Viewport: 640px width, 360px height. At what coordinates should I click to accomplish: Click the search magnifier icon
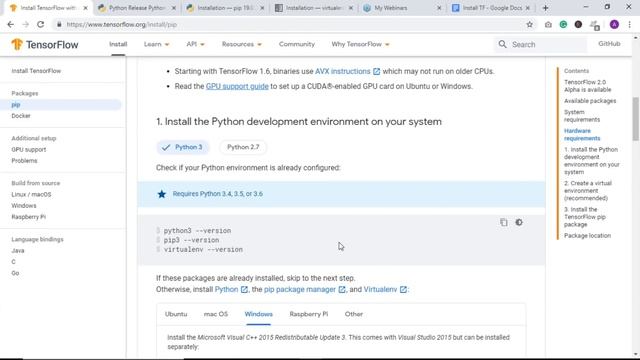502,44
